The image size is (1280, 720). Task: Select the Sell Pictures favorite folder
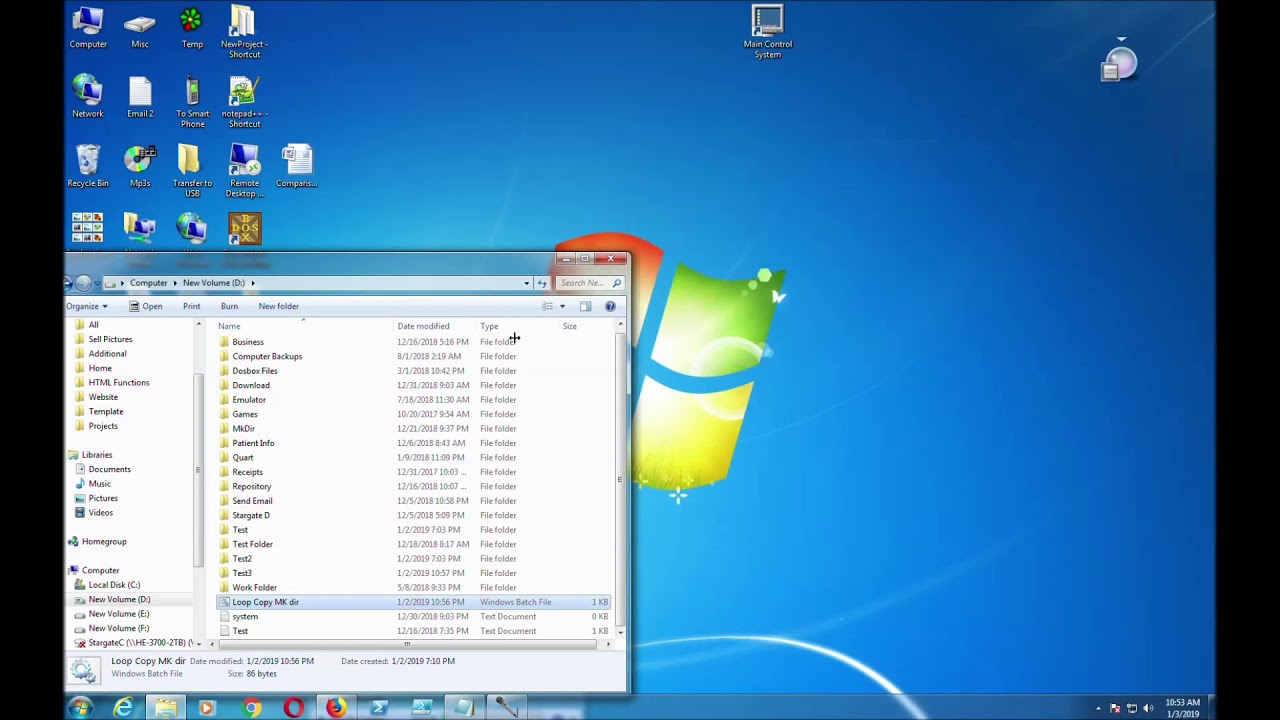[x=110, y=339]
